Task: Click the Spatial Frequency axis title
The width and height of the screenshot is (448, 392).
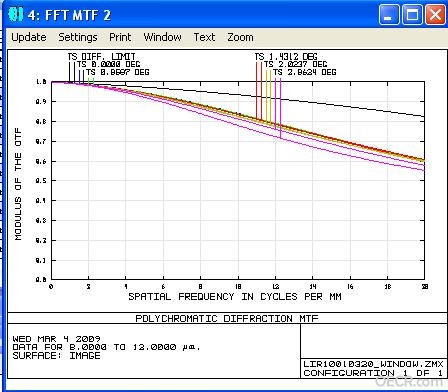Action: pyautogui.click(x=235, y=297)
